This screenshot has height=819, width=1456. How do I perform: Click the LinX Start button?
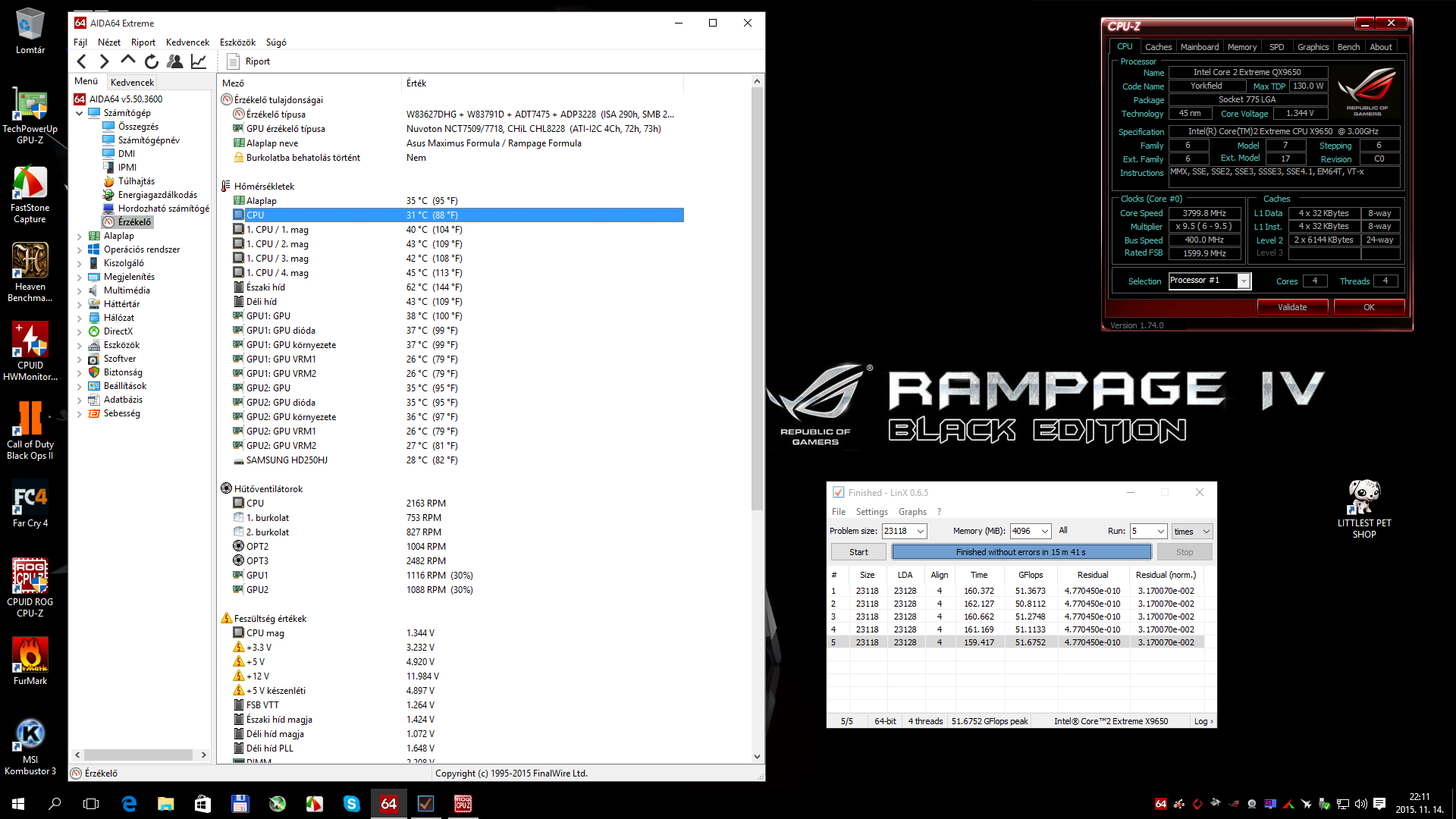[858, 552]
